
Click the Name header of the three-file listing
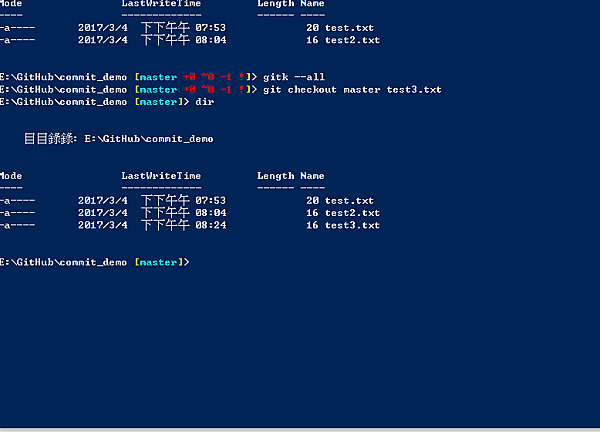(x=312, y=175)
